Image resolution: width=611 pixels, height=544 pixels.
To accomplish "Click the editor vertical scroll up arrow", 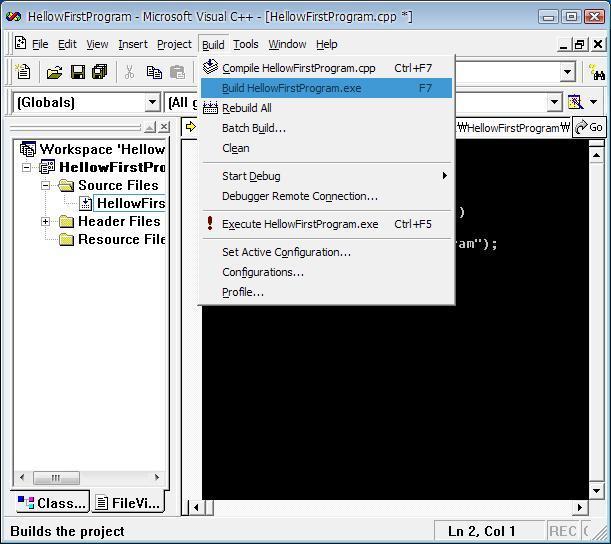I will pos(596,155).
